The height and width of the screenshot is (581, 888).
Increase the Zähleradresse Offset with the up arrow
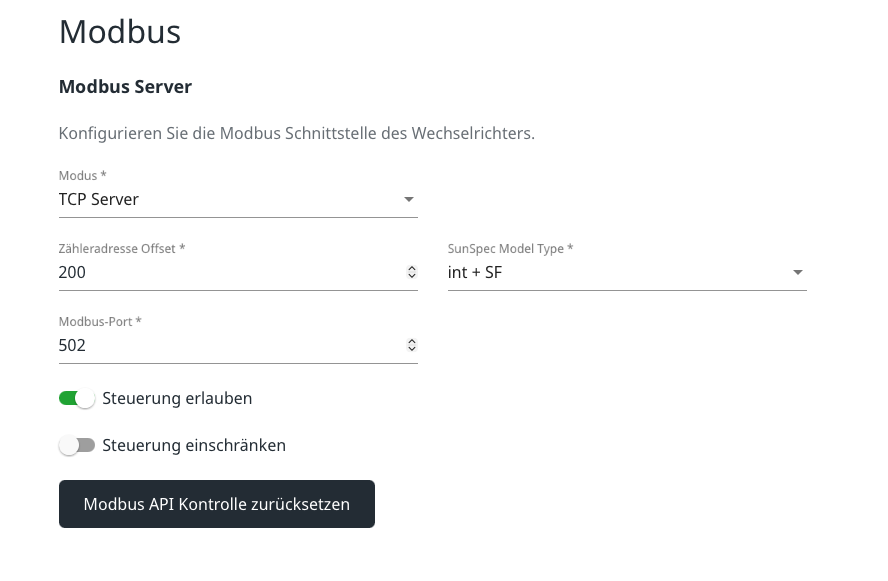tap(412, 268)
